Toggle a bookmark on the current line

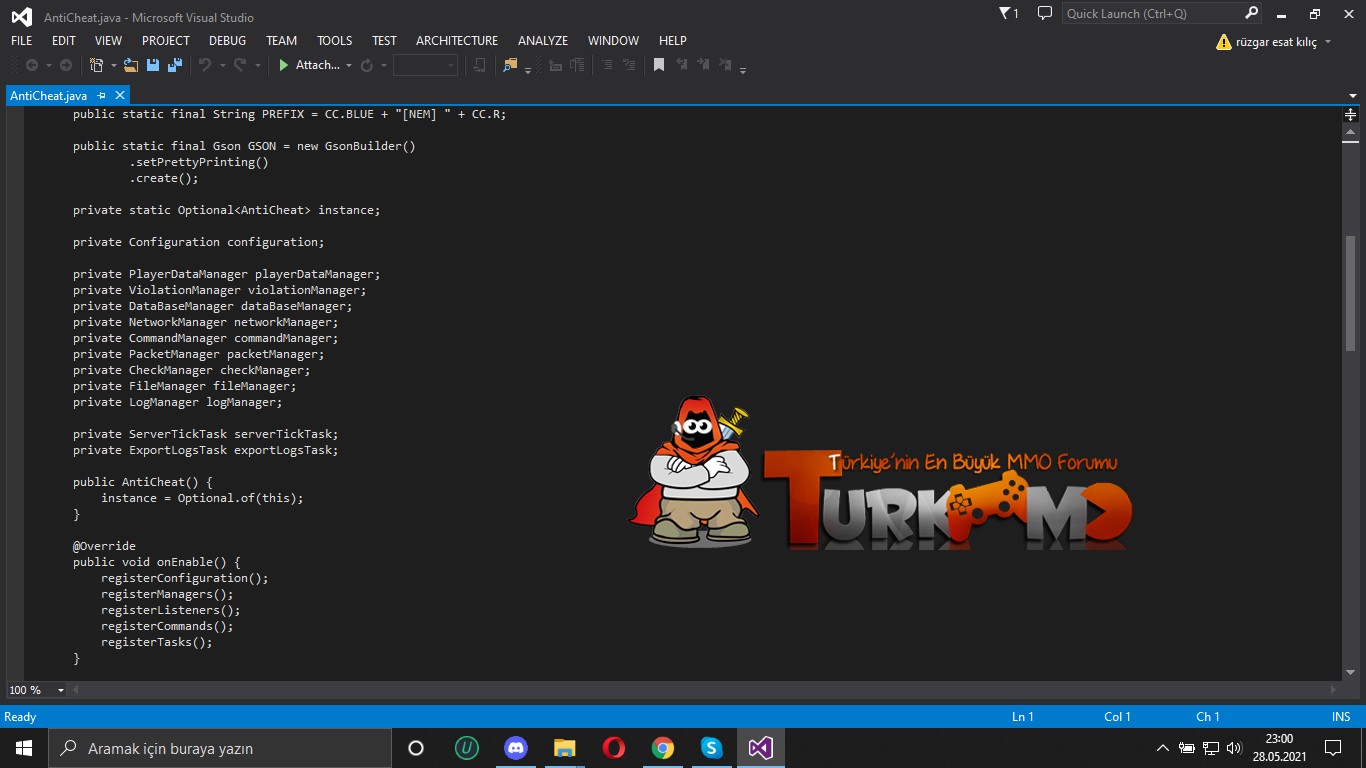(x=659, y=65)
